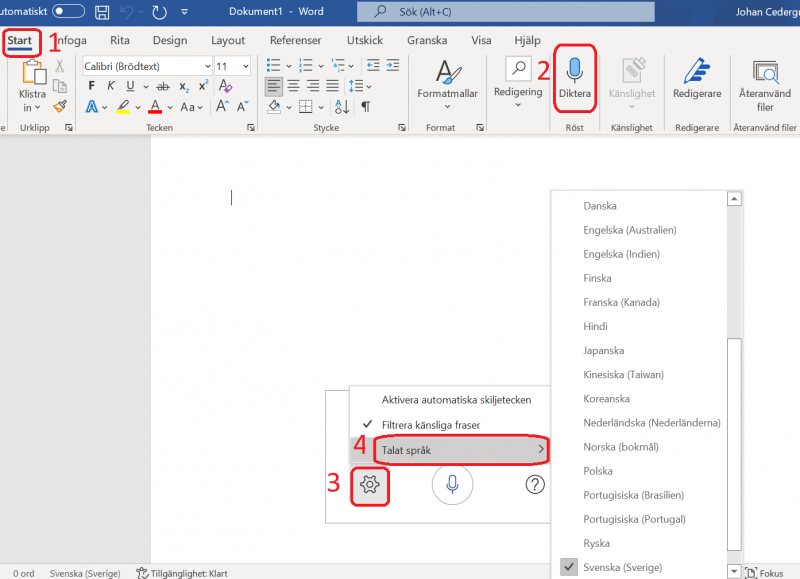Click language list scroll down arrow
800x579 pixels.
(734, 571)
